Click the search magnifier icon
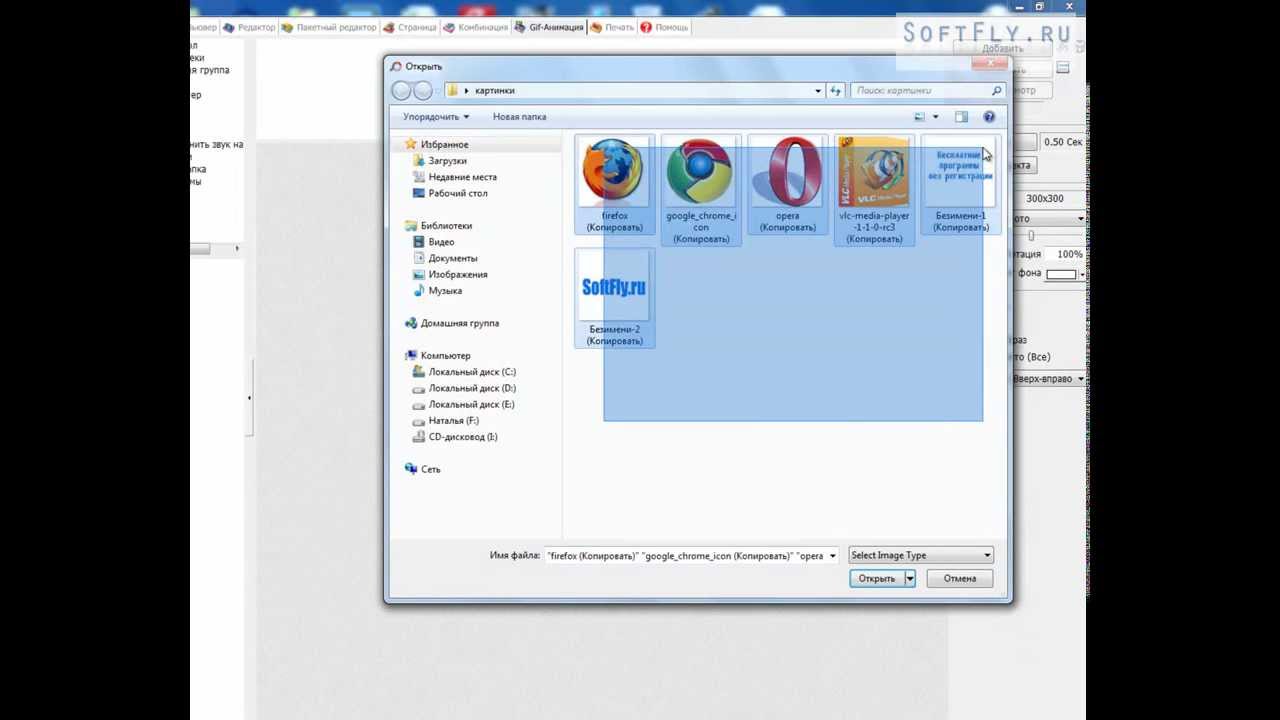Image resolution: width=1280 pixels, height=720 pixels. point(996,91)
